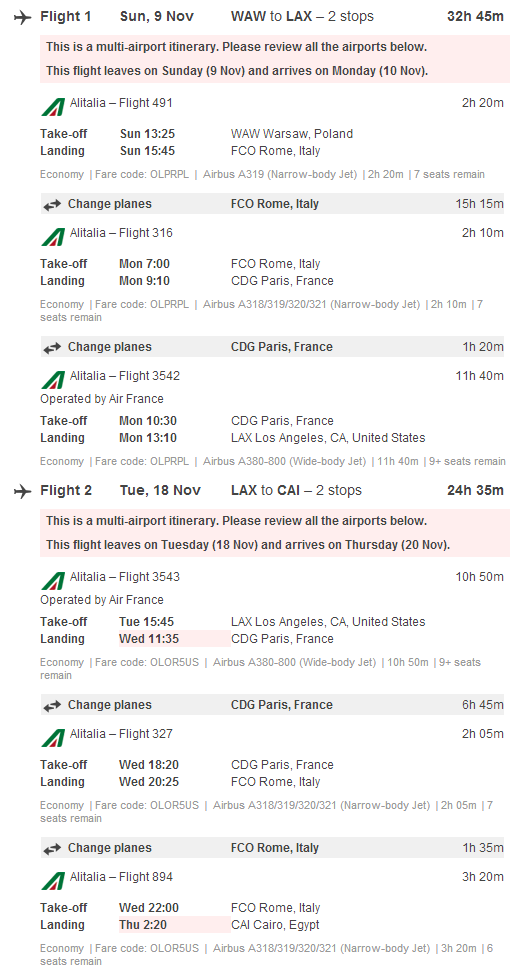Click the Flight 2 airplane icon
This screenshot has height=973, width=525.
(22, 491)
